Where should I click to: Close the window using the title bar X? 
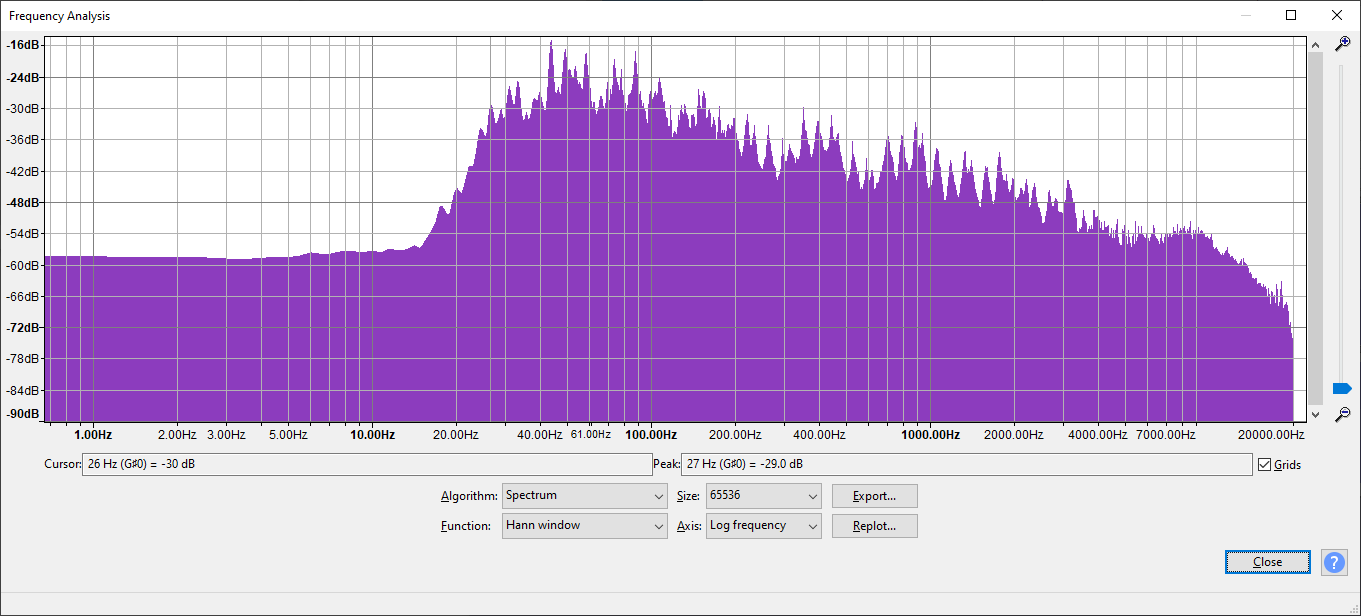tap(1336, 15)
